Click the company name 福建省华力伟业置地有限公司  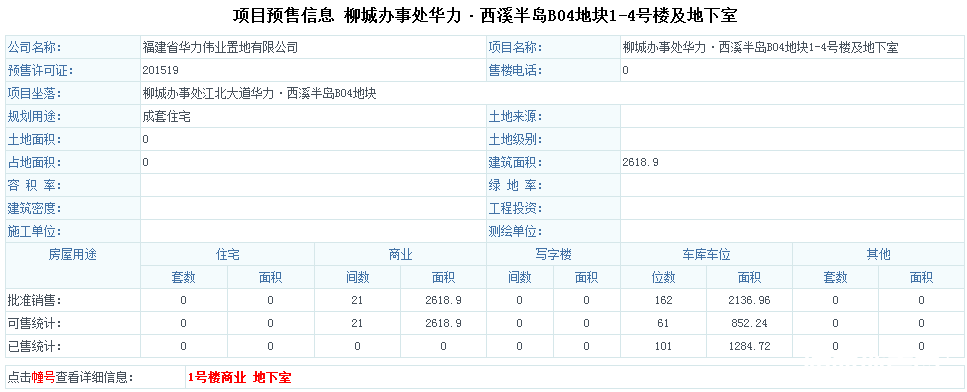pos(220,47)
